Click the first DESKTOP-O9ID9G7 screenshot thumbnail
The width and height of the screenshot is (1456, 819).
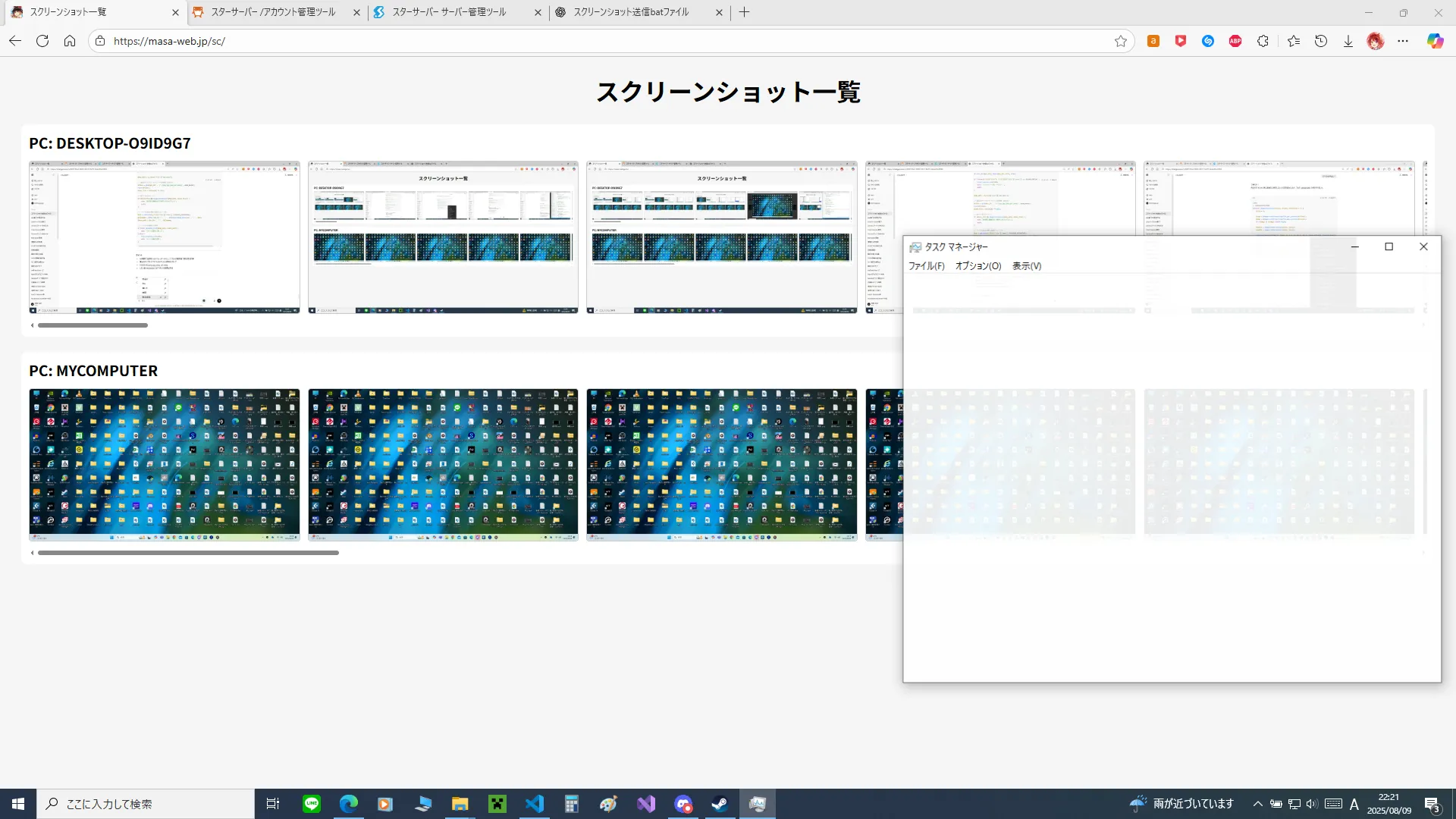pyautogui.click(x=165, y=237)
